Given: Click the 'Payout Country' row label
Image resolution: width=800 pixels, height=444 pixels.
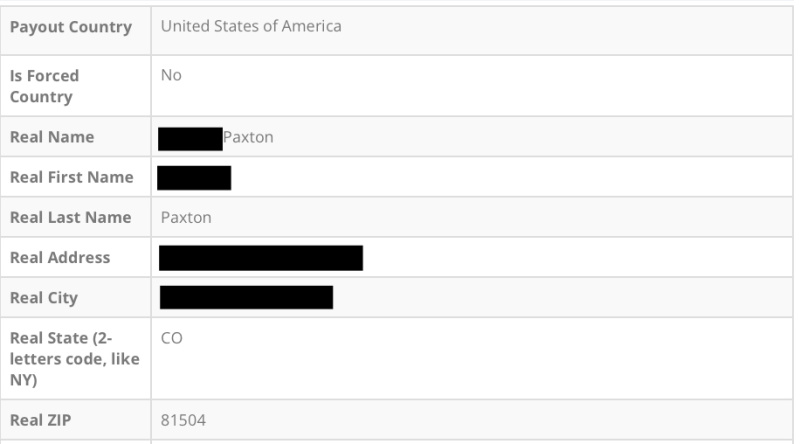Looking at the screenshot, I should 70,27.
